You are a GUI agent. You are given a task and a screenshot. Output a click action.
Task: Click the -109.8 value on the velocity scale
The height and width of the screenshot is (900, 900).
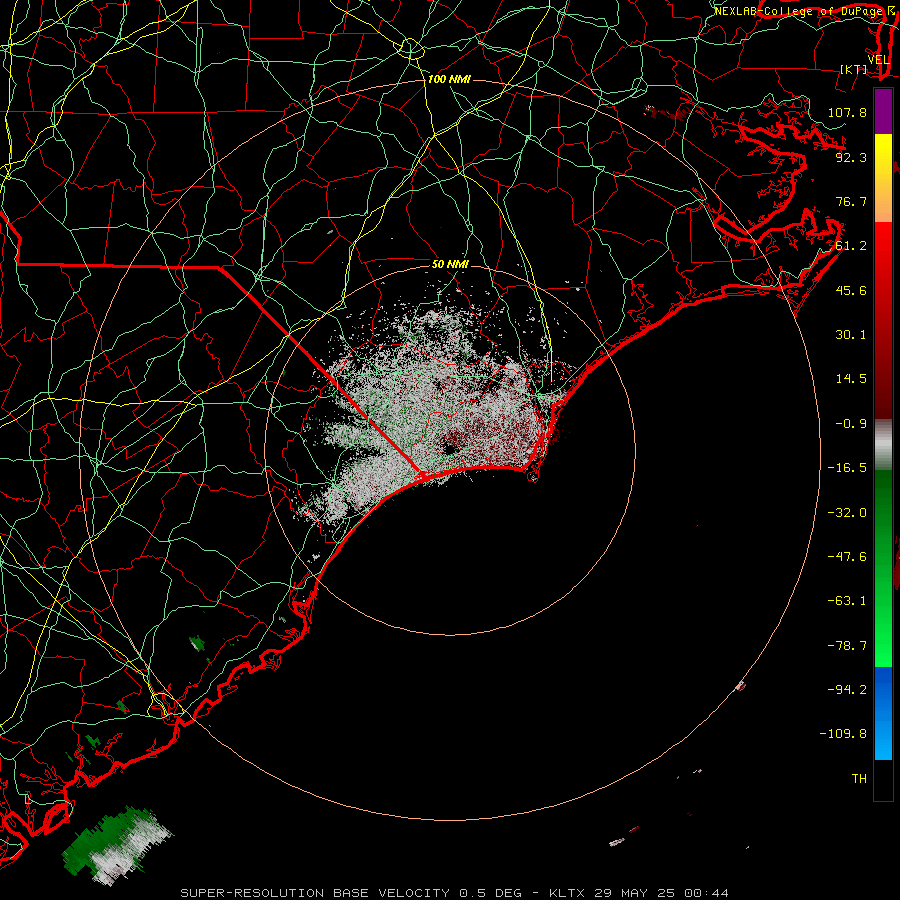(x=843, y=734)
